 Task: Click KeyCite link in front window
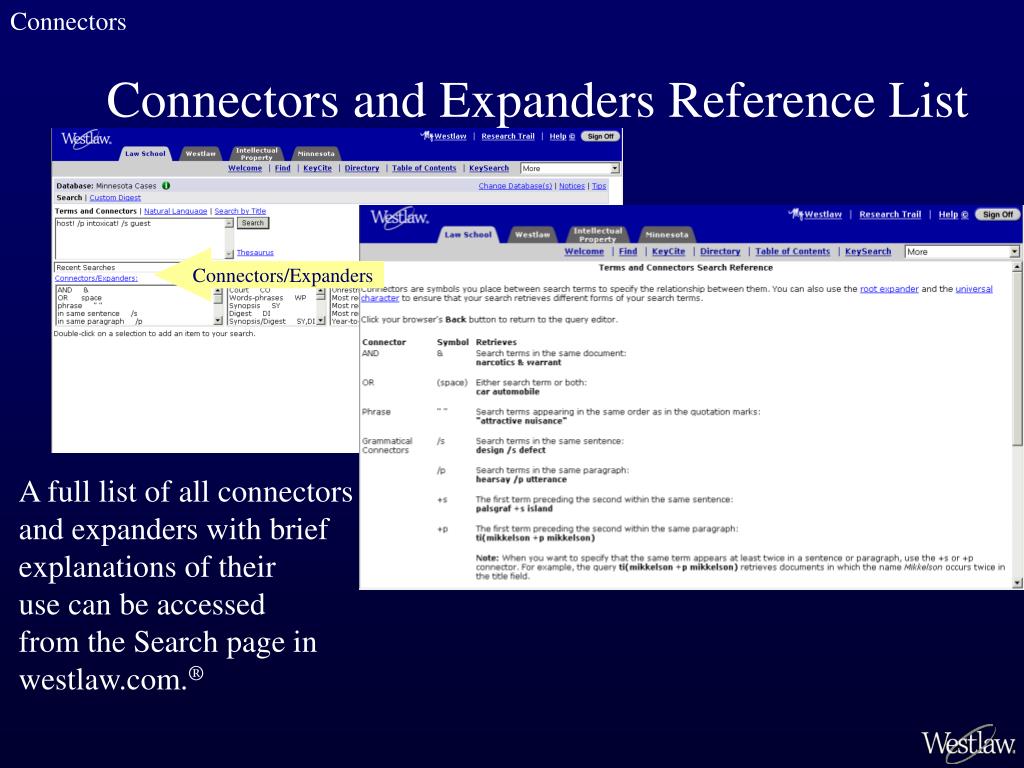point(668,251)
